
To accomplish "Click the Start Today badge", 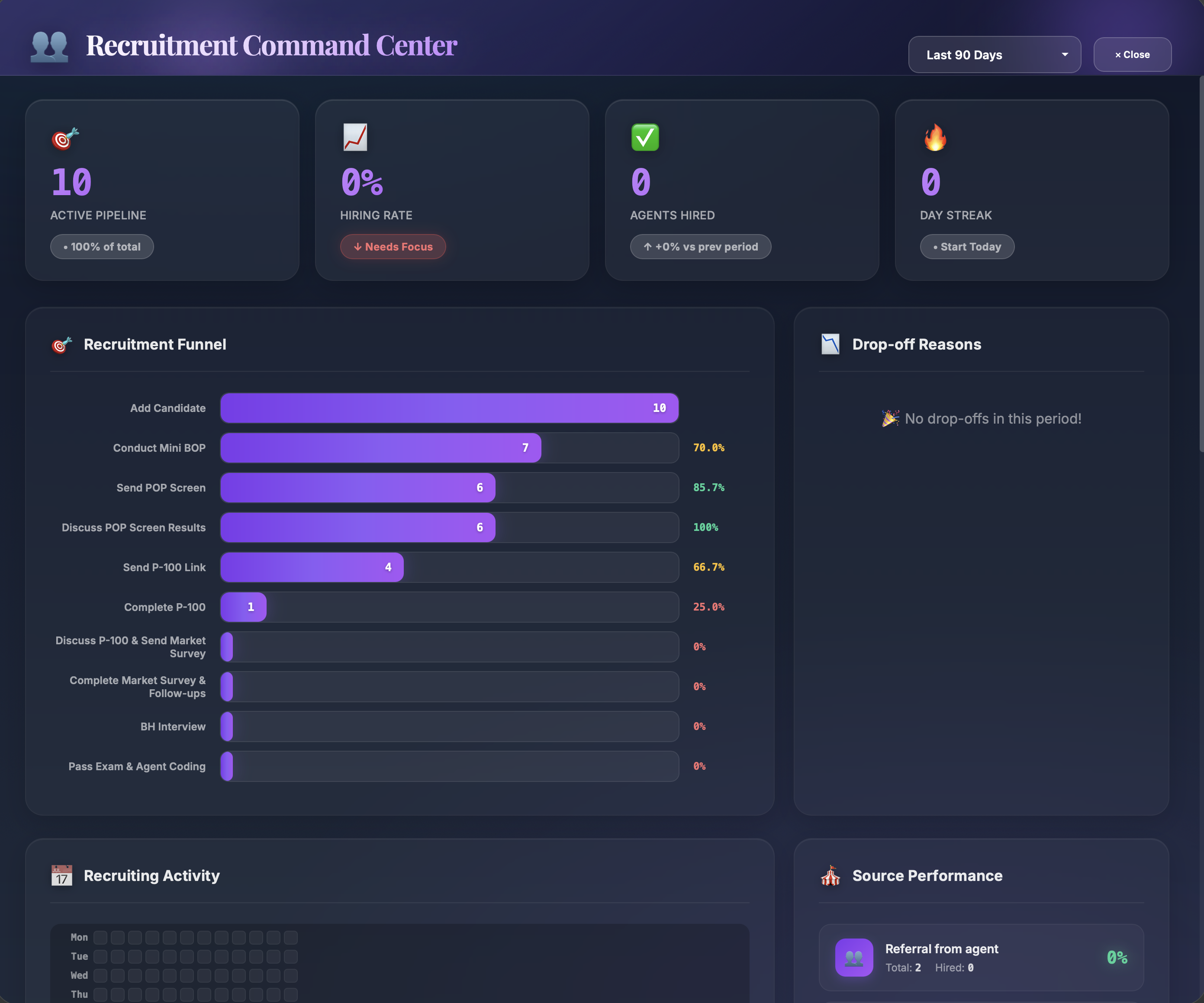I will (967, 247).
